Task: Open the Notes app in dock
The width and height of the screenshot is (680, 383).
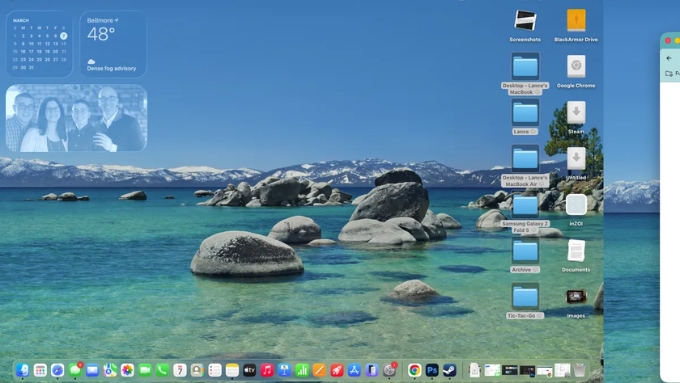Action: (x=232, y=370)
